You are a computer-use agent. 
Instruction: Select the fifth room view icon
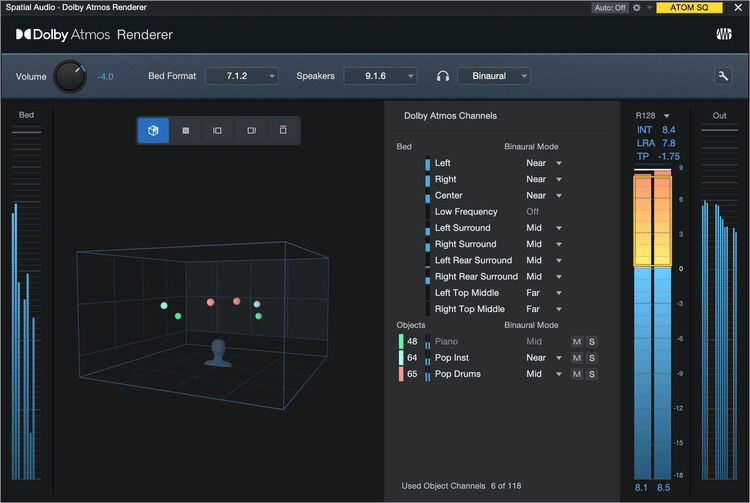point(283,130)
